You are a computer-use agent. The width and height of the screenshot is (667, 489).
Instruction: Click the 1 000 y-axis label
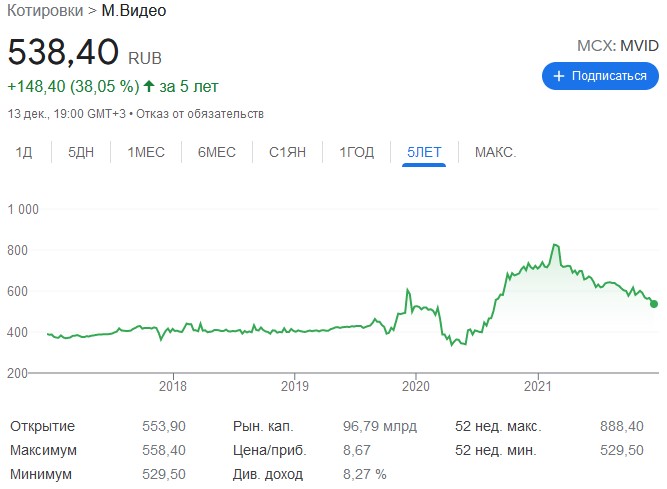(23, 209)
